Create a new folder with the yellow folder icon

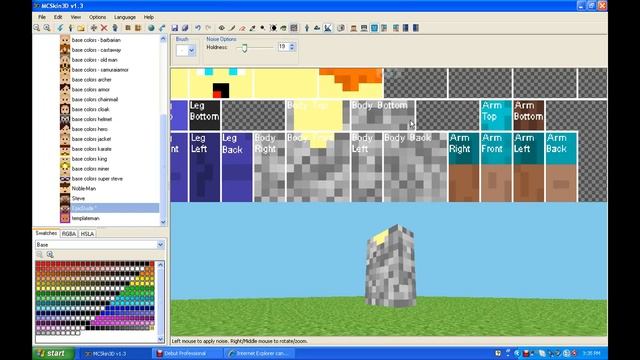tap(81, 28)
